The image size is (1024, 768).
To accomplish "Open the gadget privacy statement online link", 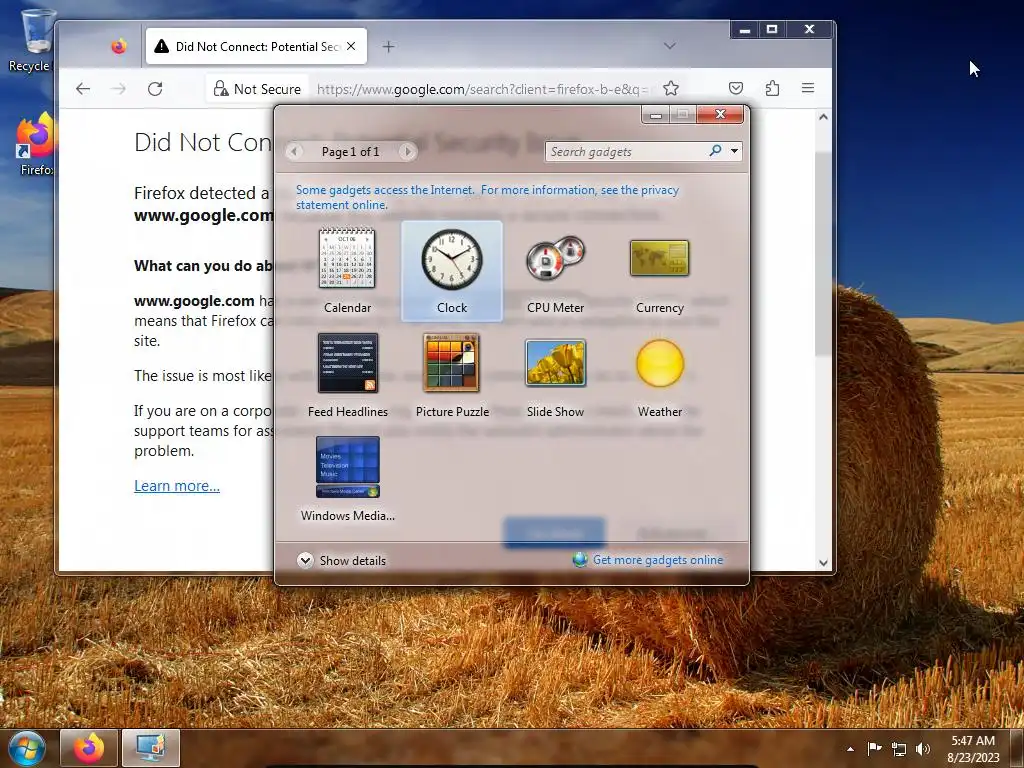I will (487, 197).
